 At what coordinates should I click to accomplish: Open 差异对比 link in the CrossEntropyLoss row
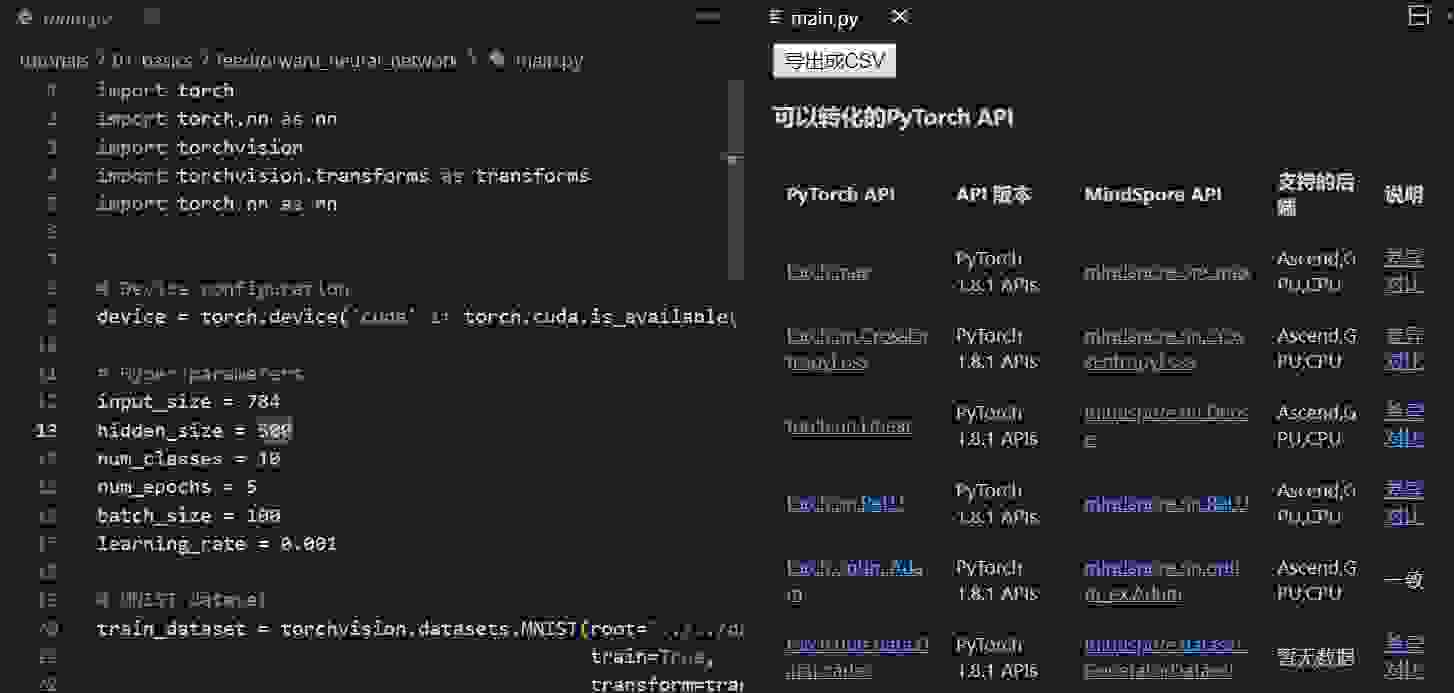coord(1403,349)
